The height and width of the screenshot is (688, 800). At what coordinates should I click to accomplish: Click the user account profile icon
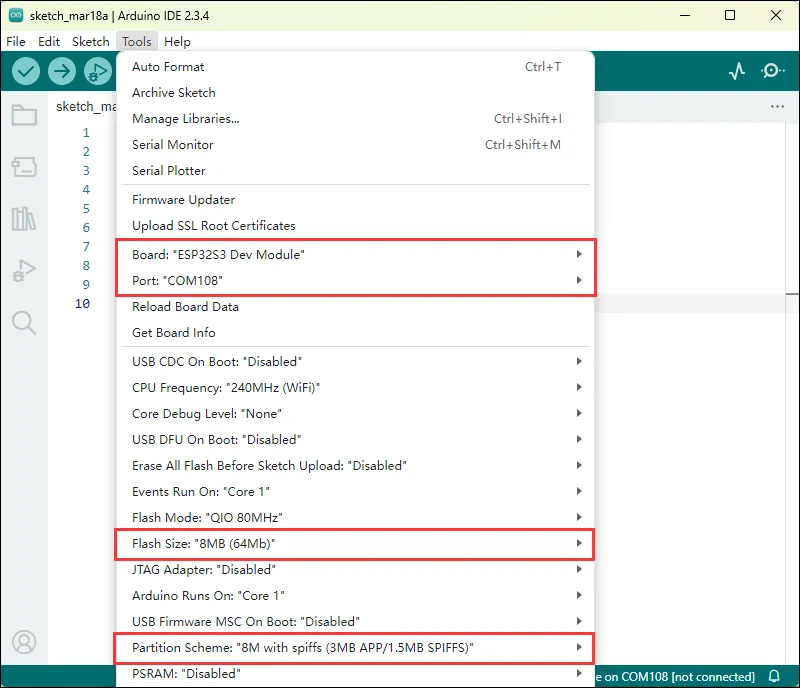tap(24, 642)
